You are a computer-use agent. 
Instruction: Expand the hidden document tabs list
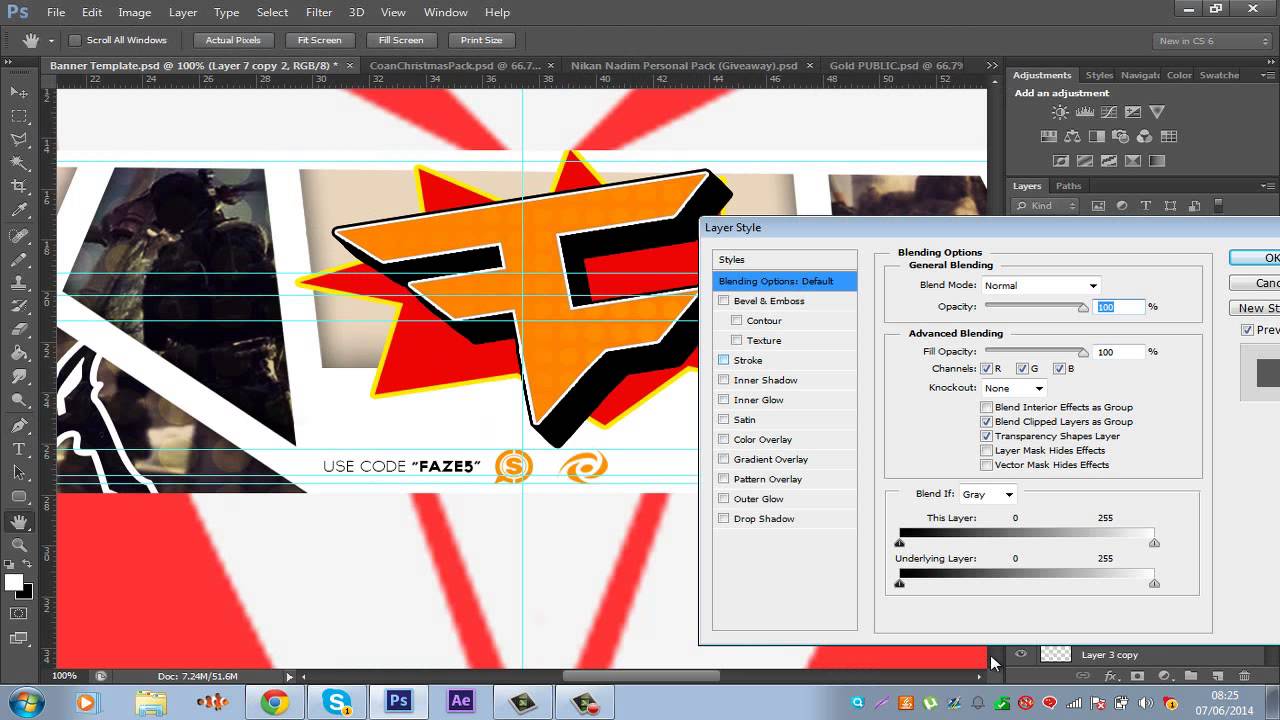coord(992,65)
